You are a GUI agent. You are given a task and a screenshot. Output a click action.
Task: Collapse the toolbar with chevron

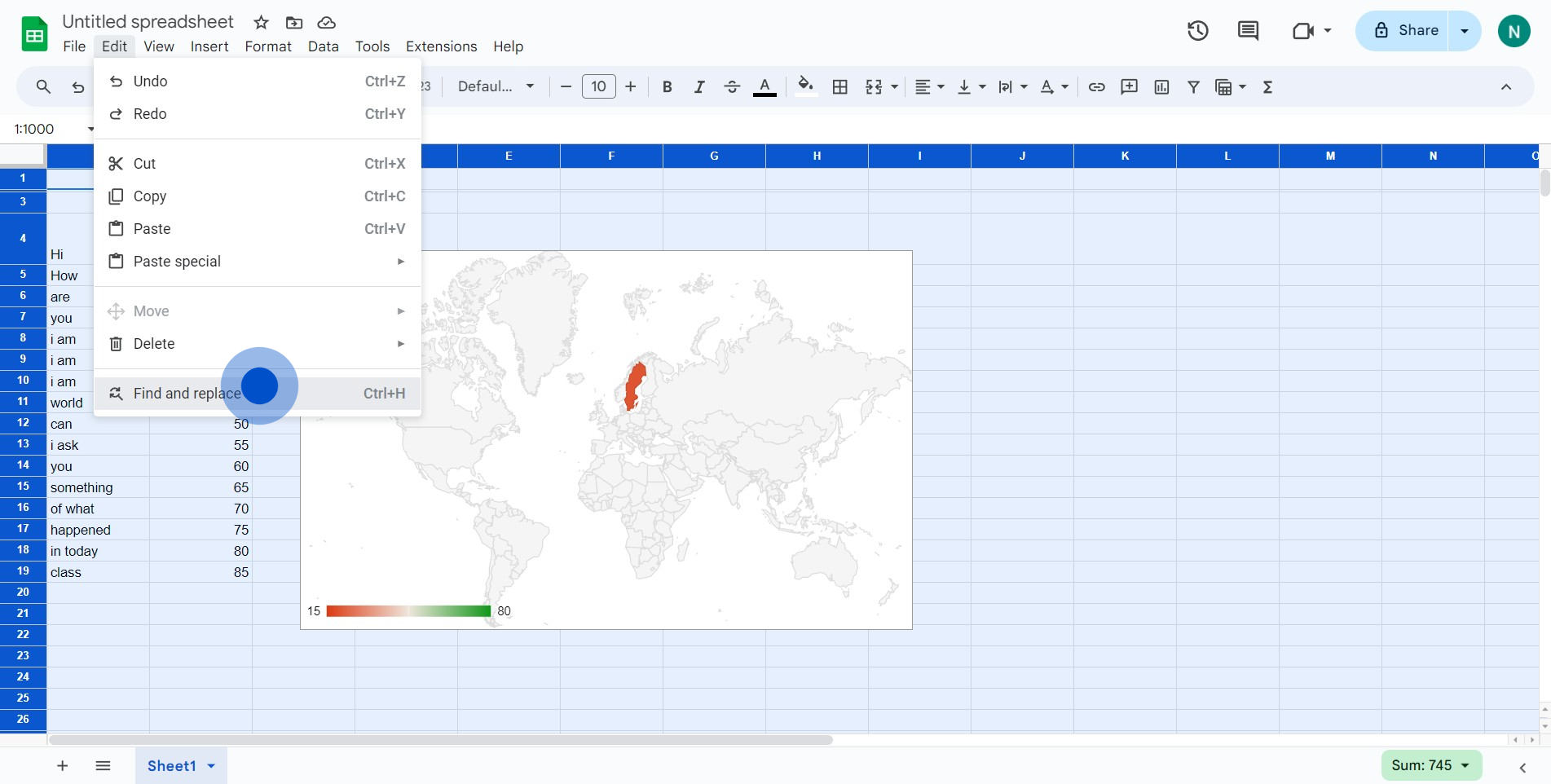[x=1506, y=86]
